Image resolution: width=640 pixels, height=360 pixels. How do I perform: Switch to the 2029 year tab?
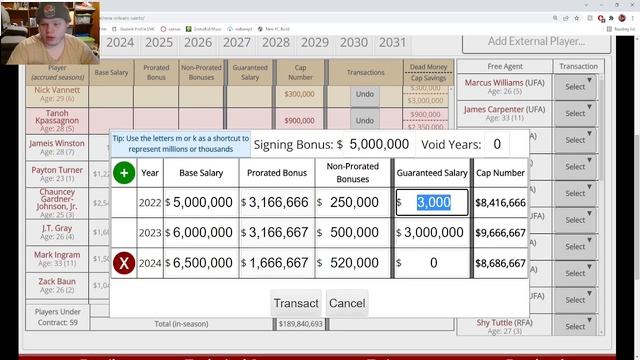tap(315, 42)
